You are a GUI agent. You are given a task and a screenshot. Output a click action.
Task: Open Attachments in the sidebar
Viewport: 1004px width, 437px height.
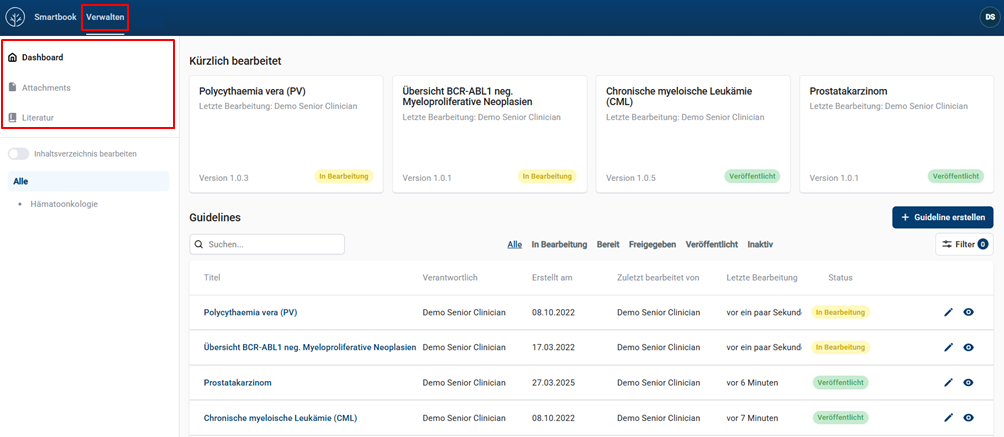(46, 87)
